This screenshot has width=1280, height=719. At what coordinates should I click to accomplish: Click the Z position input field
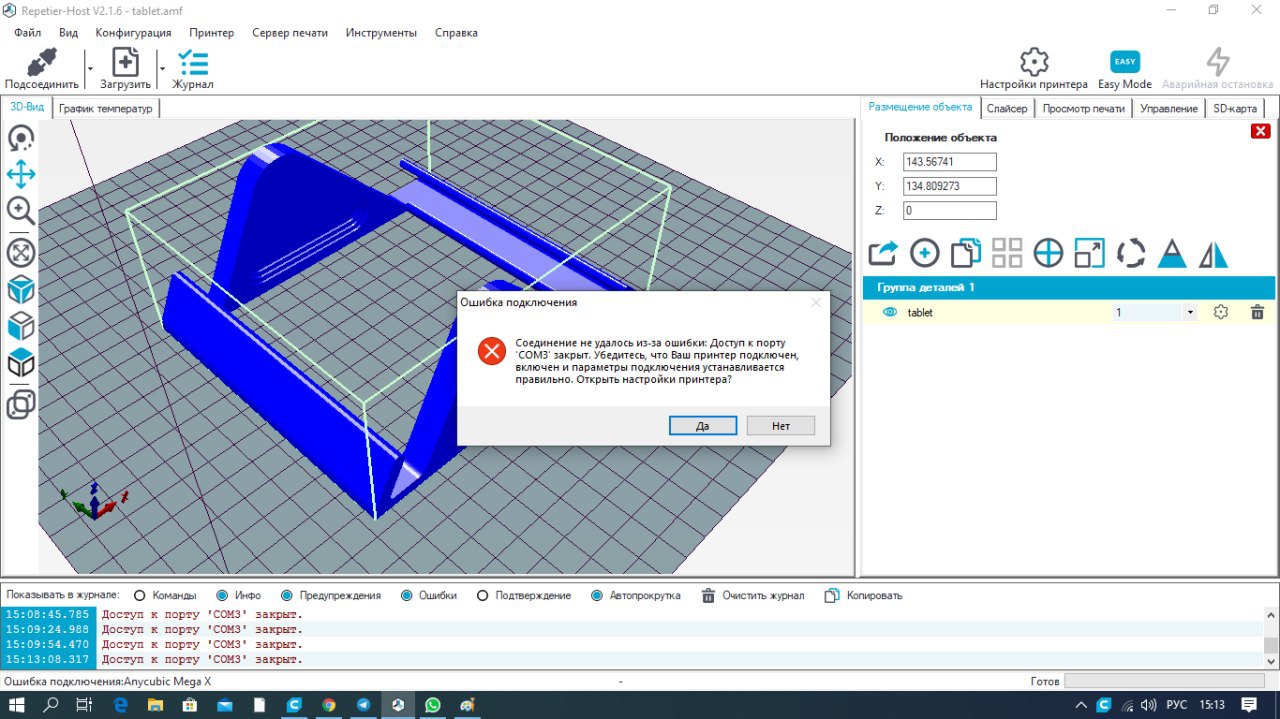pyautogui.click(x=949, y=211)
